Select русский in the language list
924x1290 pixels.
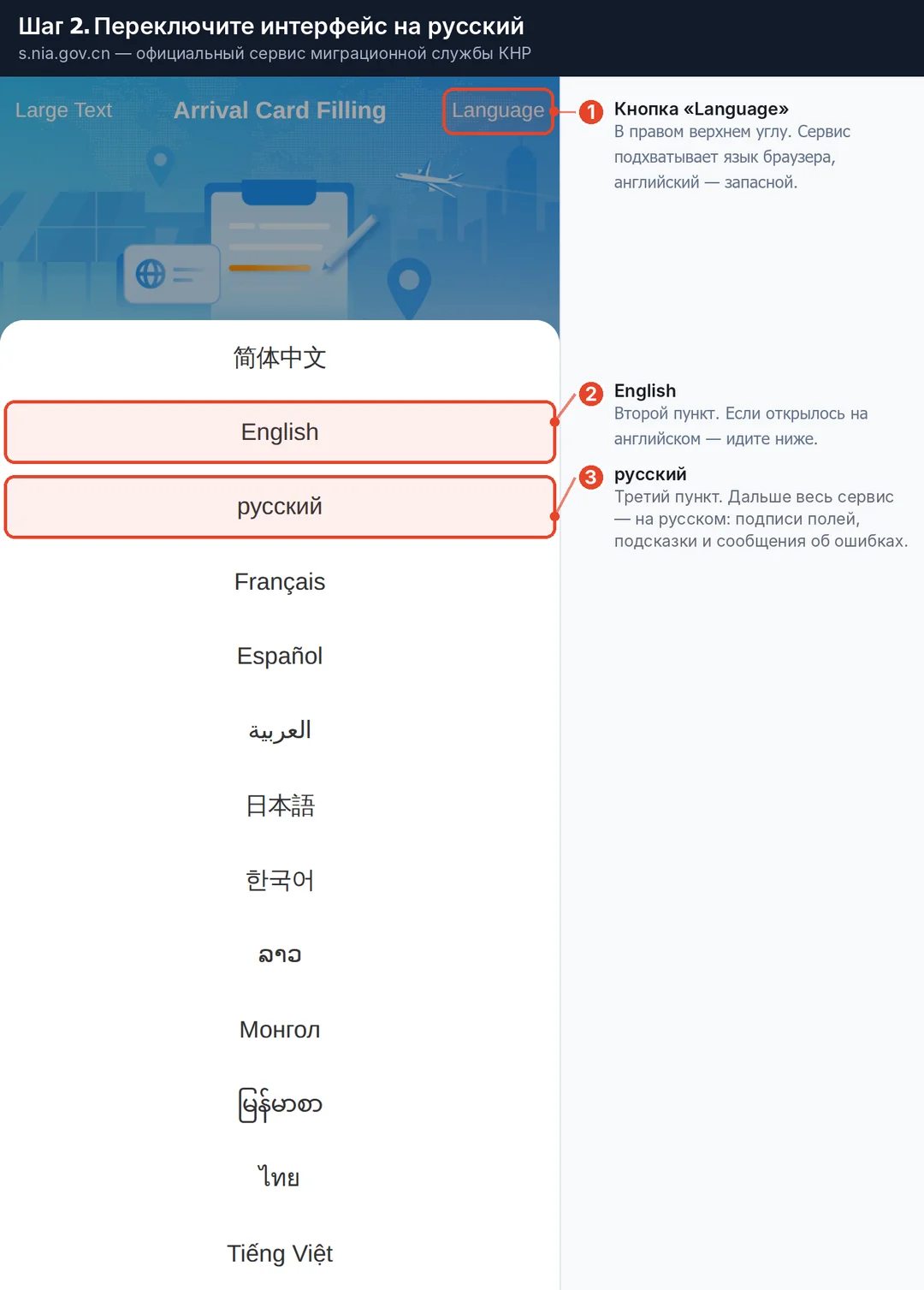(x=280, y=507)
